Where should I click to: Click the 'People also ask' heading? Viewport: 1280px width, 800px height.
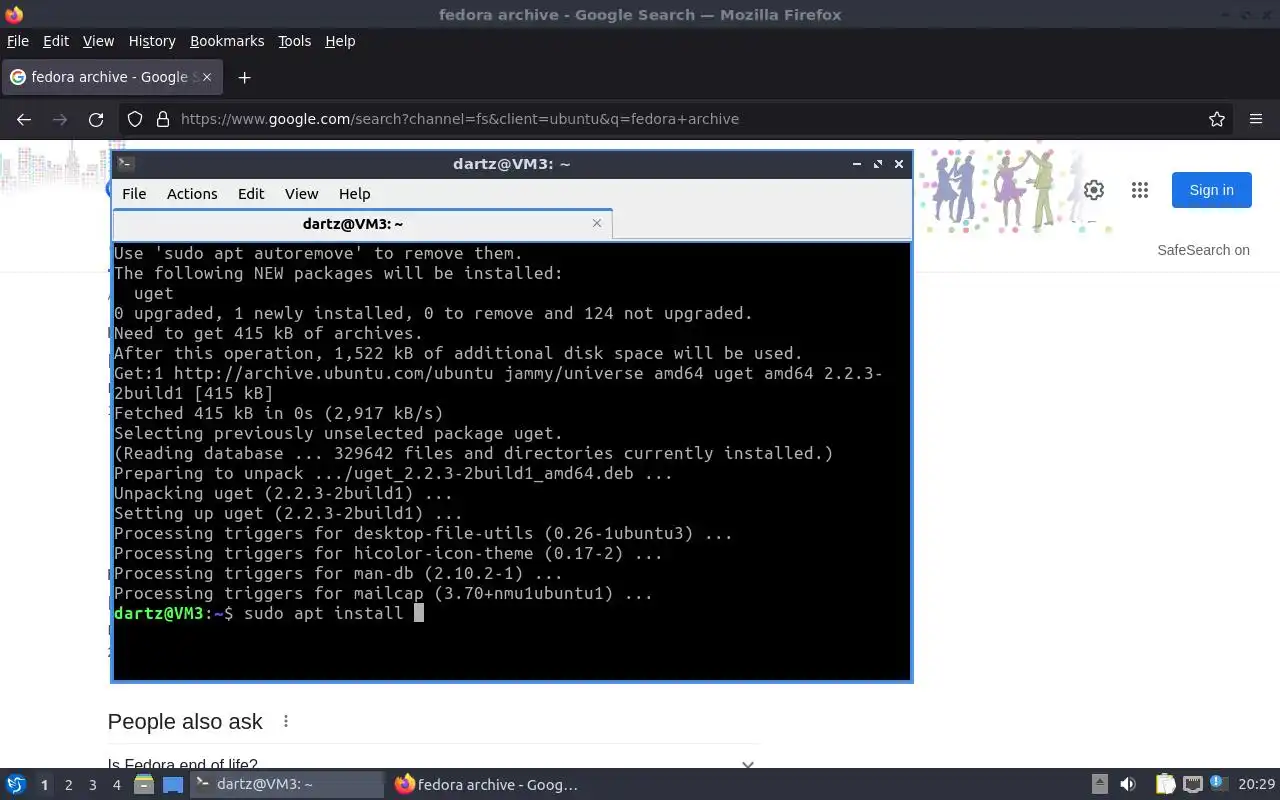tap(185, 721)
